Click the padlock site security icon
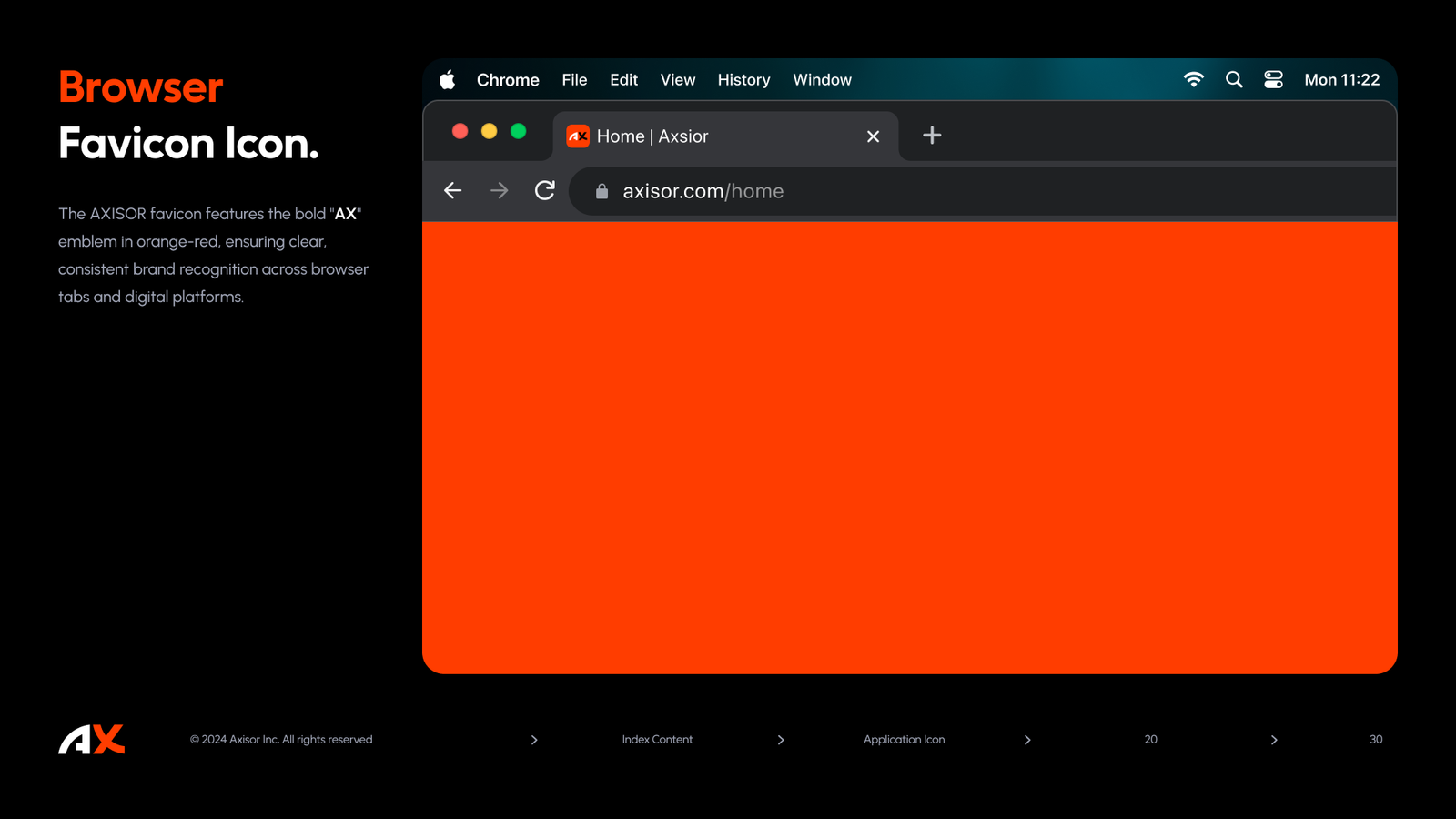Screen dimensions: 1456x819 click(x=602, y=191)
